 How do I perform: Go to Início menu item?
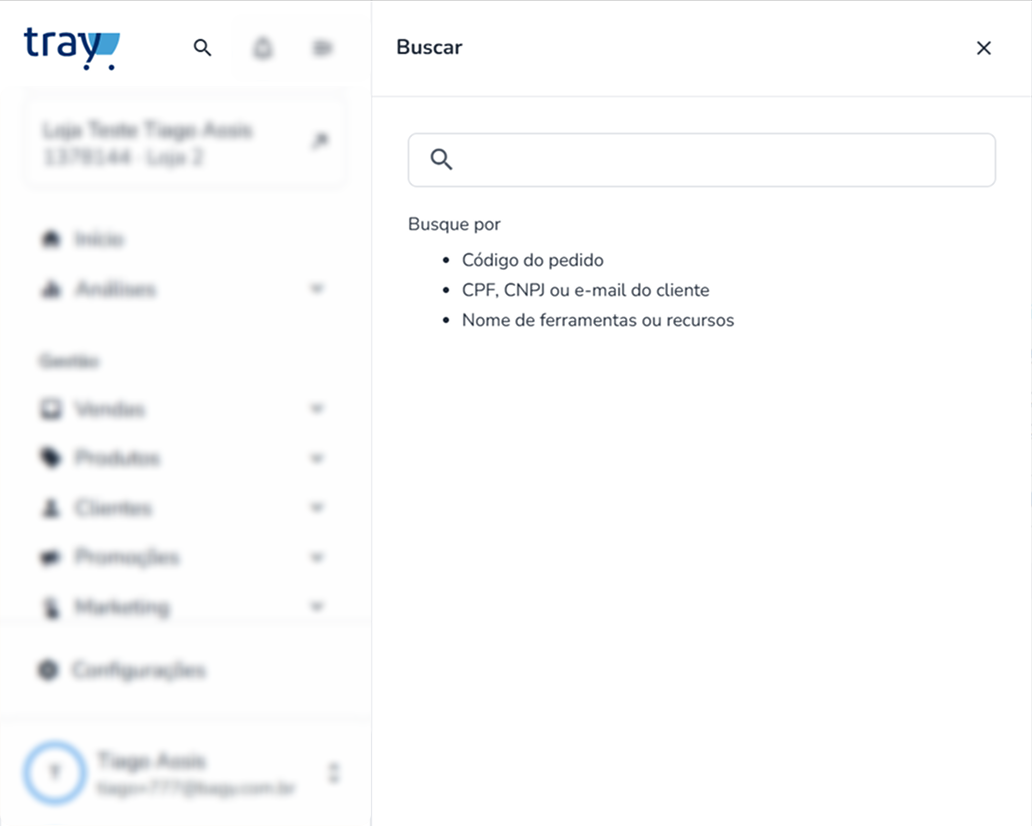[x=99, y=239]
